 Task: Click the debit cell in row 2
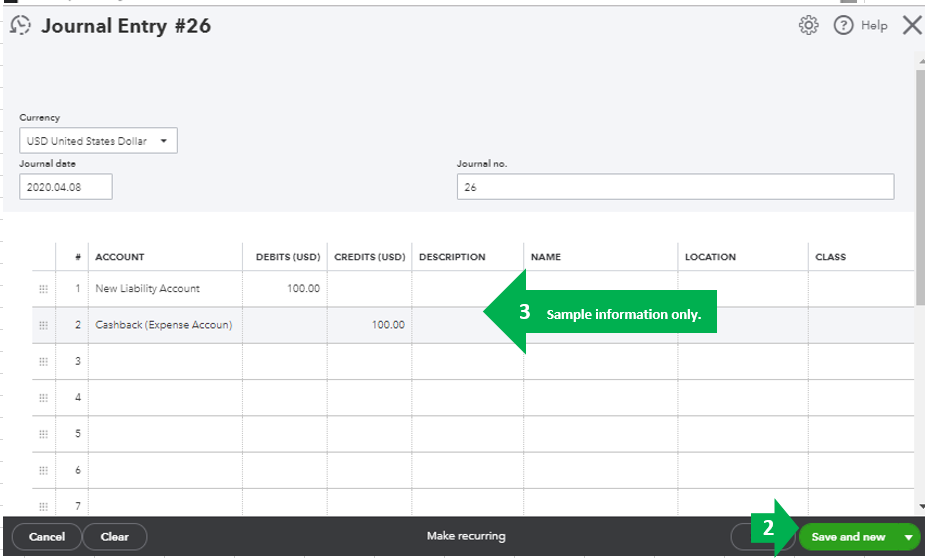285,325
